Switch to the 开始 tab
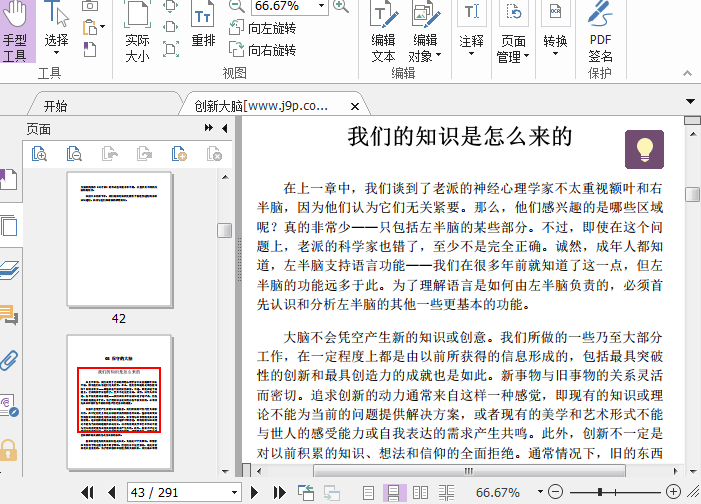 click(x=55, y=106)
